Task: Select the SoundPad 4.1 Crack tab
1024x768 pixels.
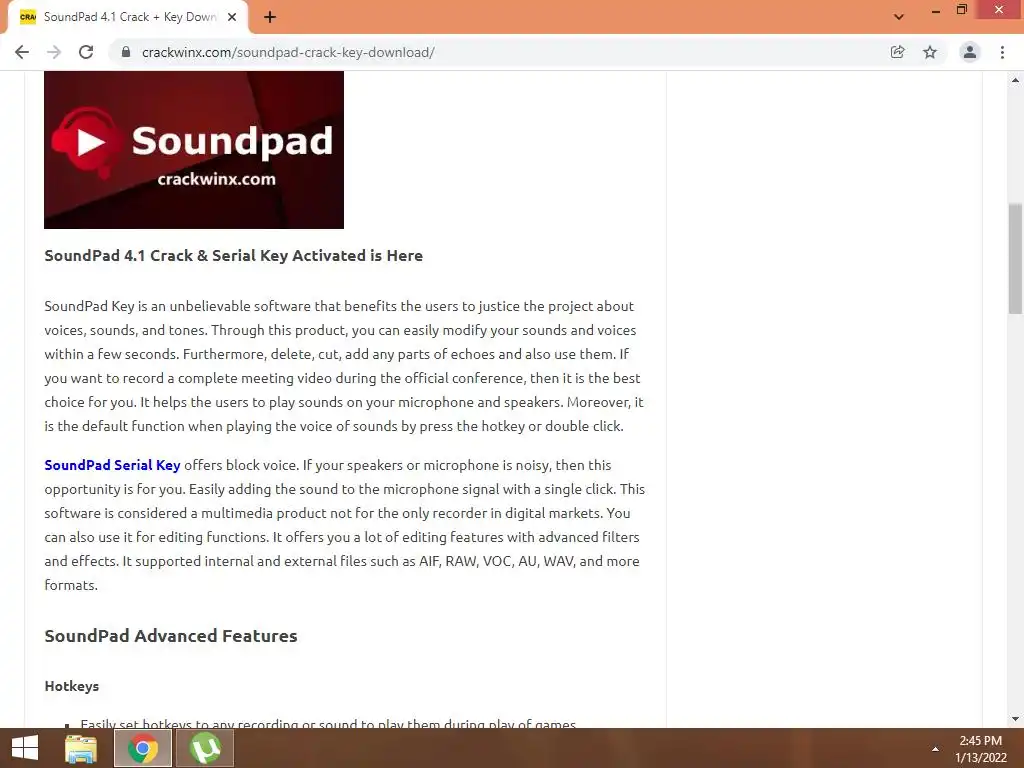Action: pyautogui.click(x=128, y=18)
